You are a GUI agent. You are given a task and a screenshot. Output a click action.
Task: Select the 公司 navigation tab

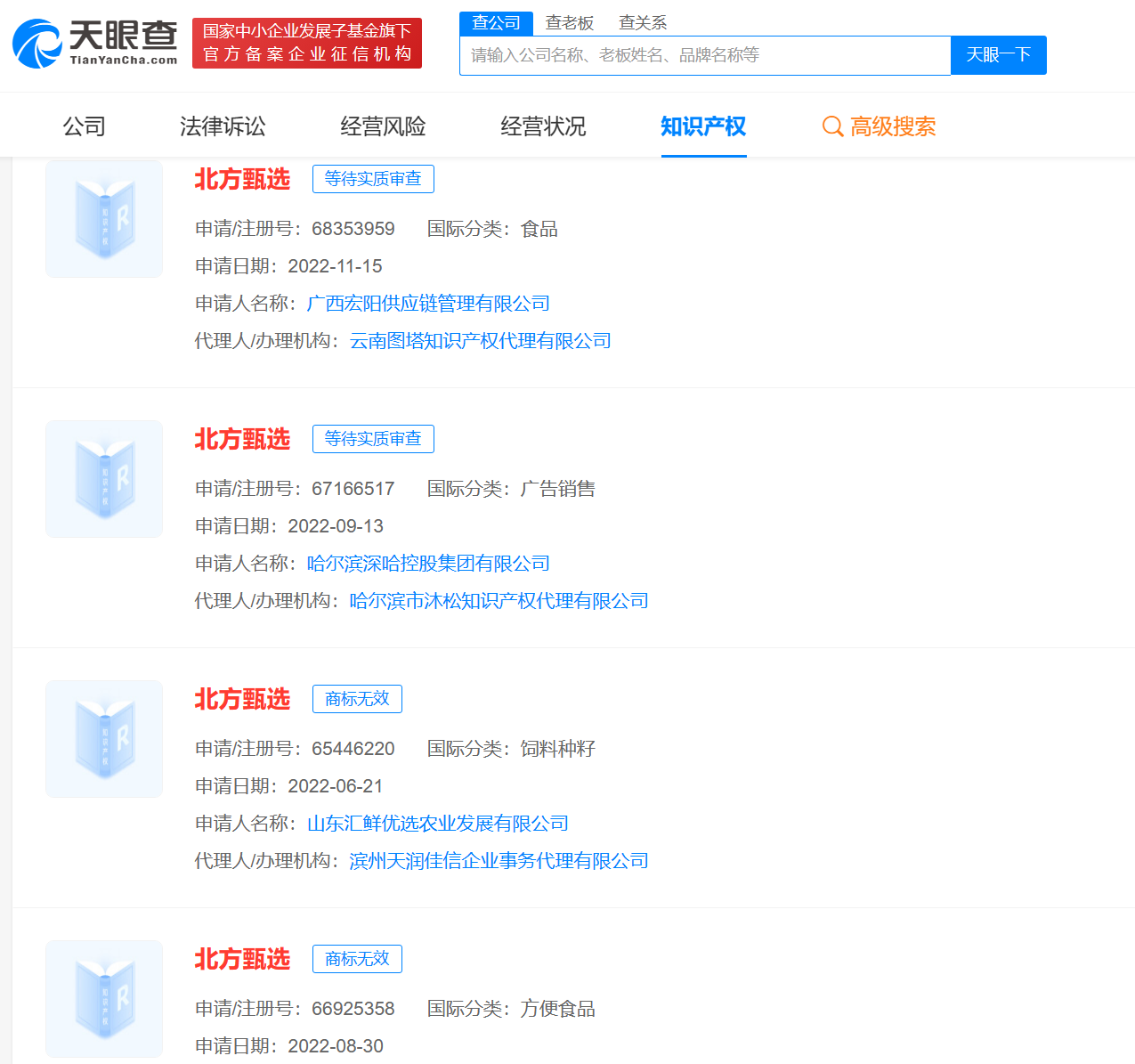coord(85,126)
